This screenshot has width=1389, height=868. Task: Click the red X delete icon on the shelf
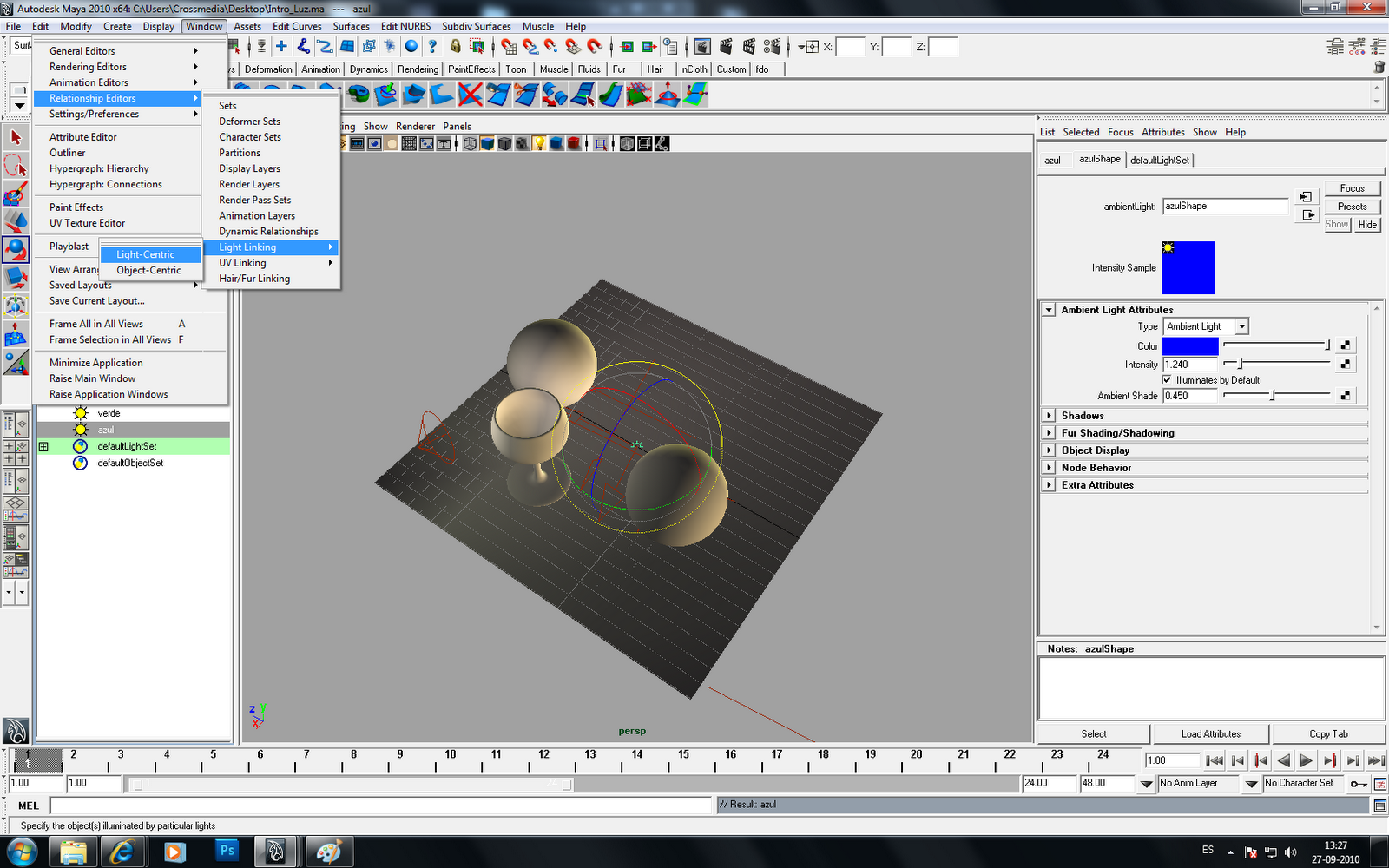470,95
